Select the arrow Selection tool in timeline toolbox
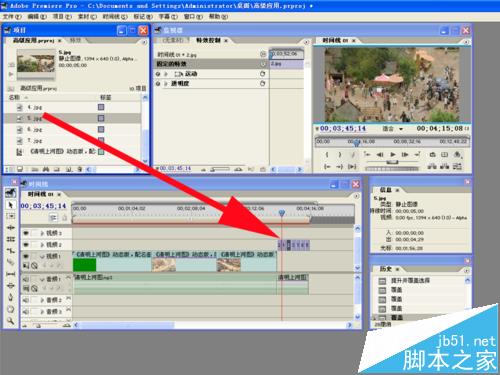The image size is (500, 375). (x=11, y=205)
